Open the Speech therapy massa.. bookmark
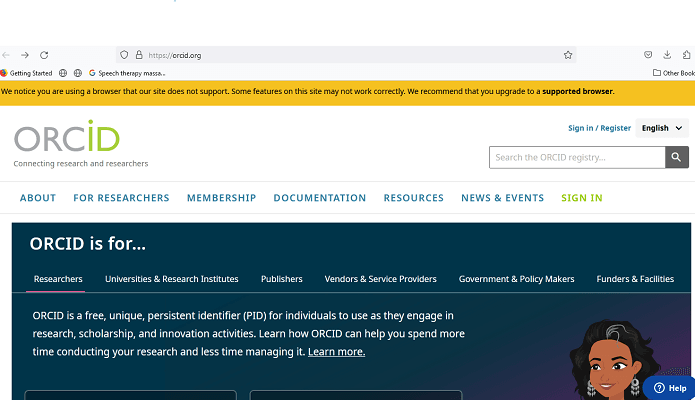The image size is (695, 400). 127,73
